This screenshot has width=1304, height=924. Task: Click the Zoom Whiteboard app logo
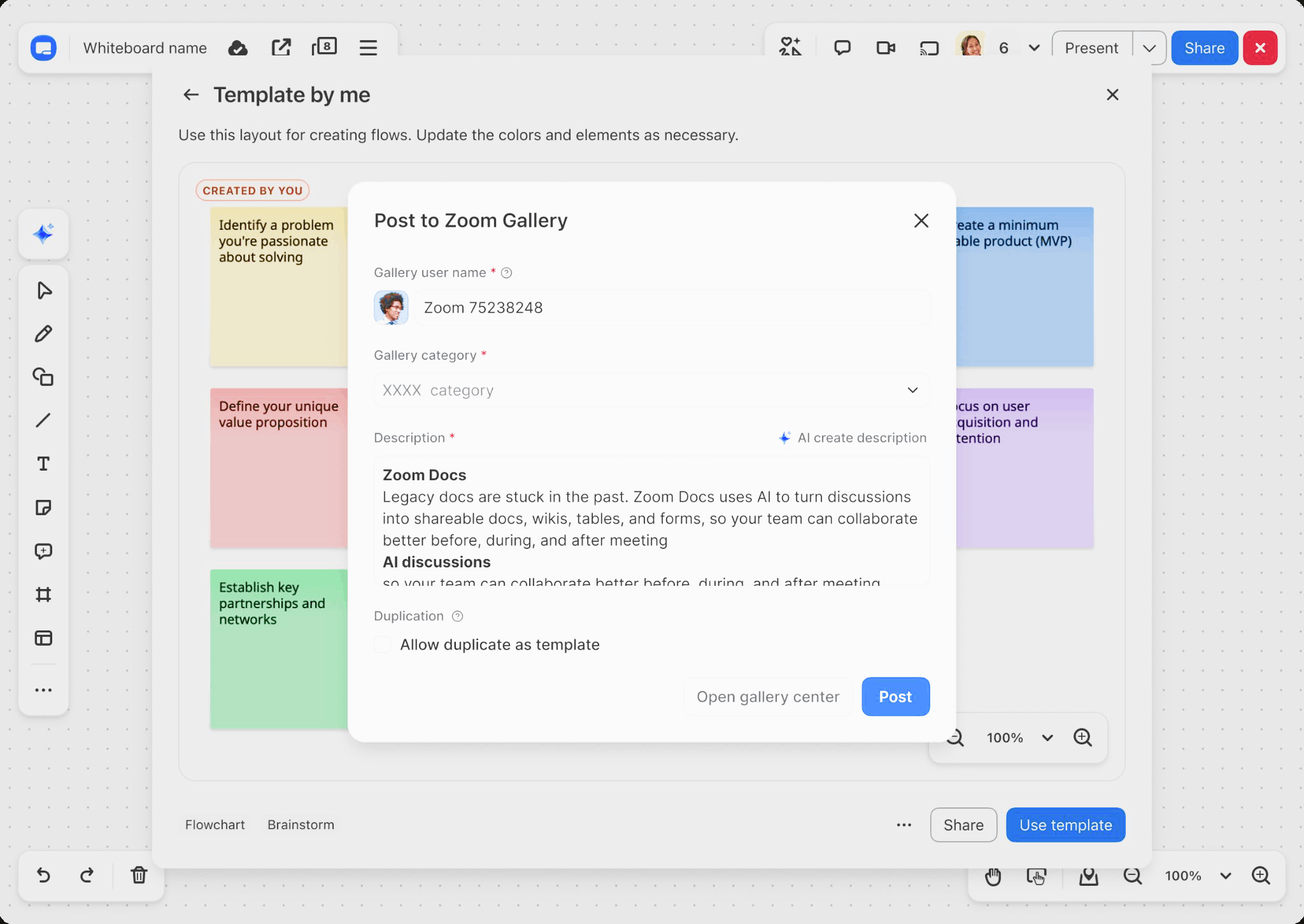(43, 48)
